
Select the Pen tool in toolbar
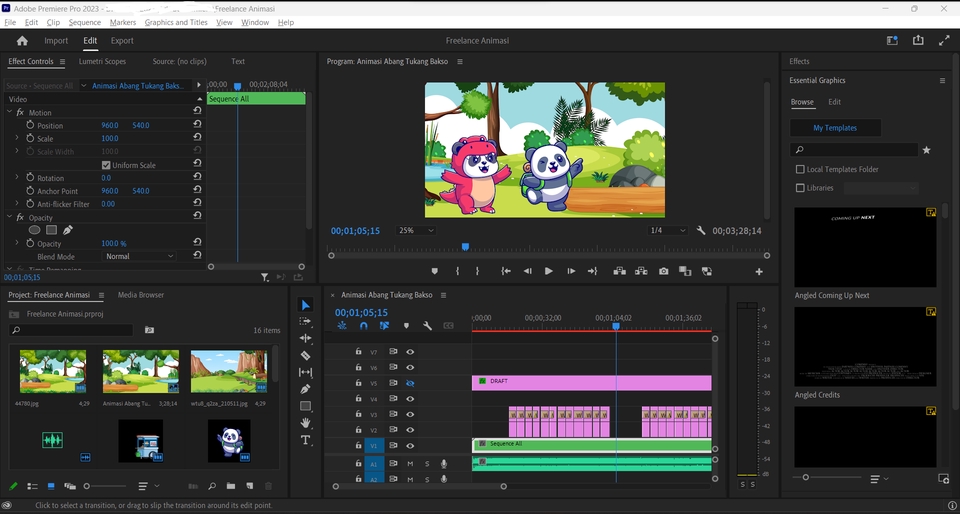point(305,389)
